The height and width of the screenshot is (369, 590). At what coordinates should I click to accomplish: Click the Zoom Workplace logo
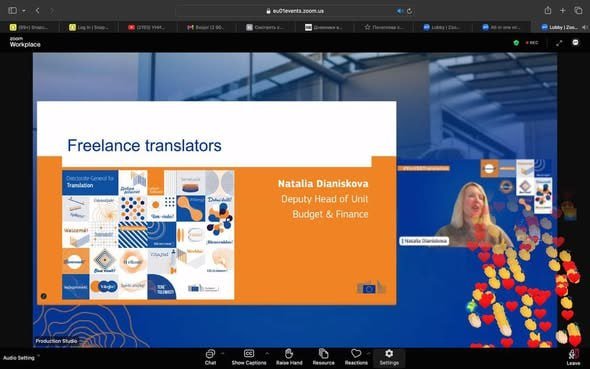click(x=25, y=42)
